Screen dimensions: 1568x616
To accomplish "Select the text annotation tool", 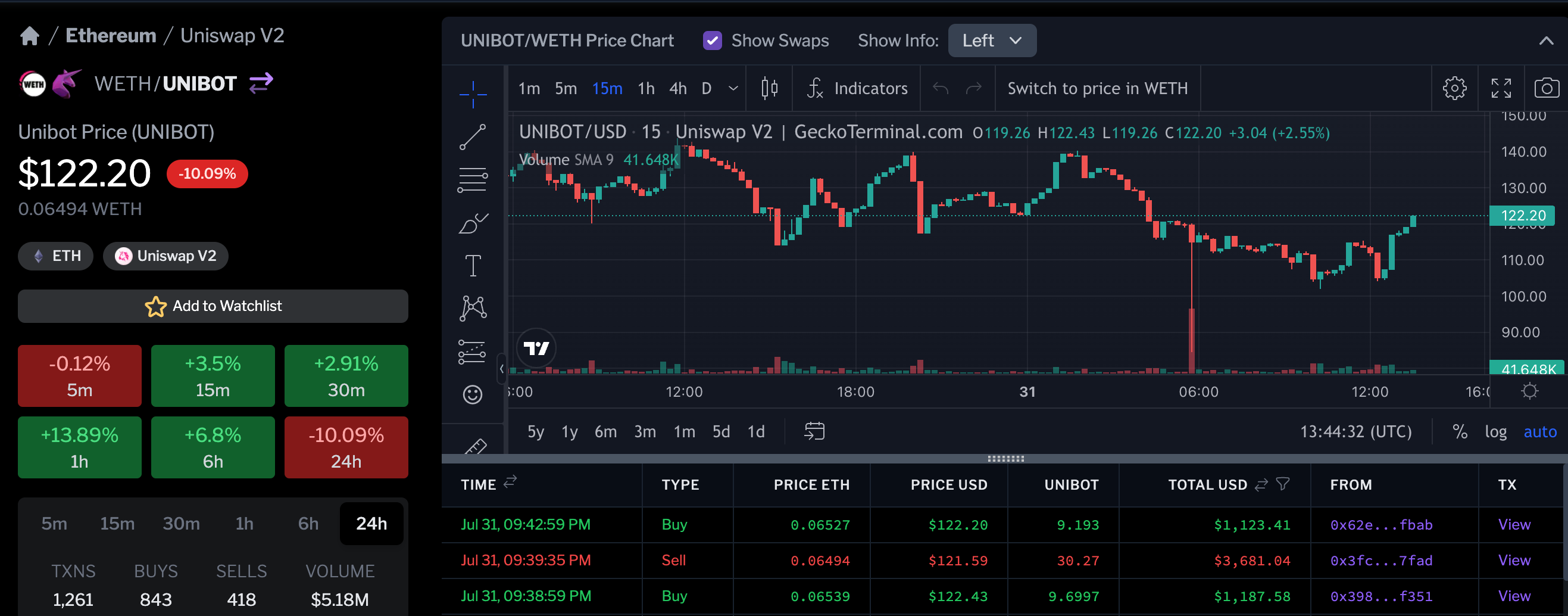I will (472, 266).
